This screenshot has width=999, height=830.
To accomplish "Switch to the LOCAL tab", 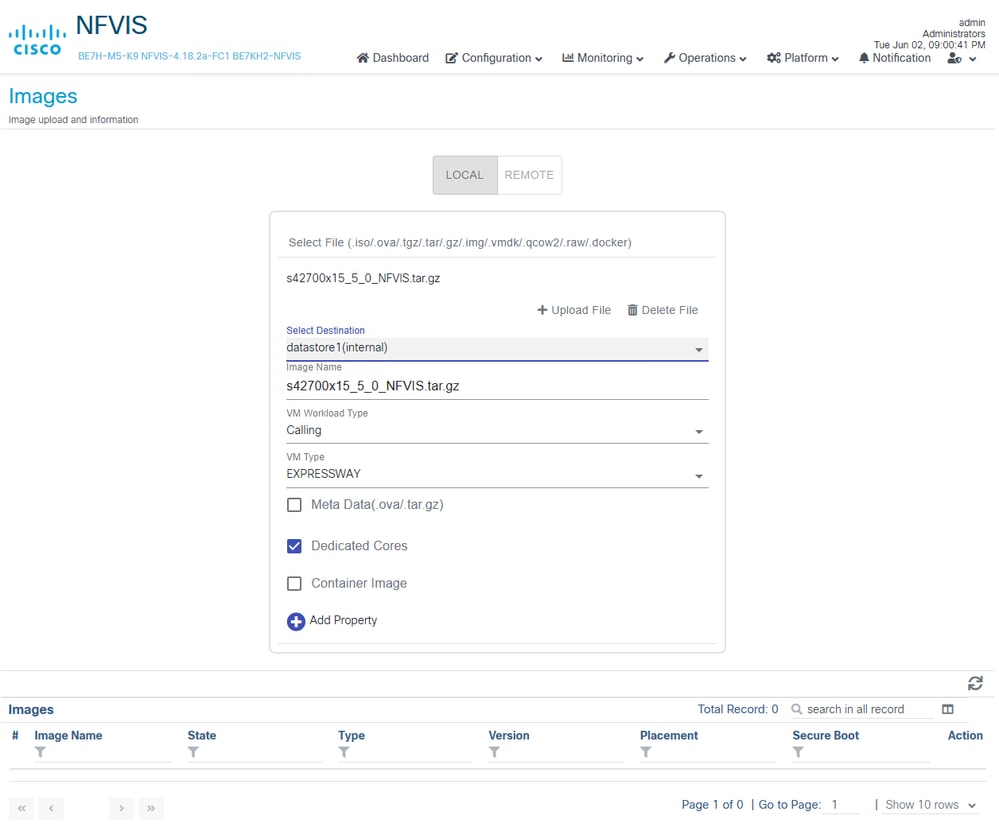I will point(465,175).
